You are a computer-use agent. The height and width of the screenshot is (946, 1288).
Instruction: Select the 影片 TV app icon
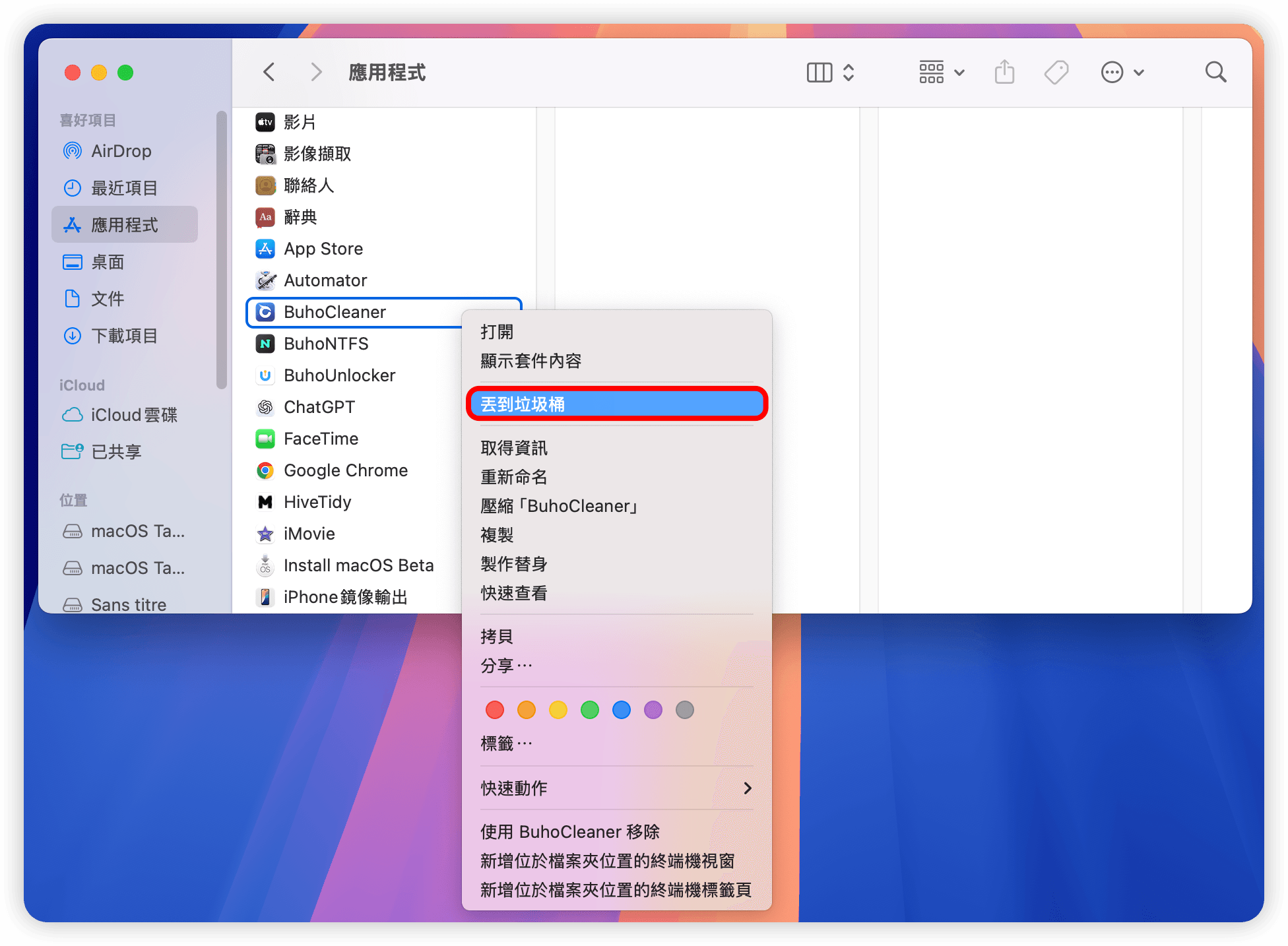[265, 122]
